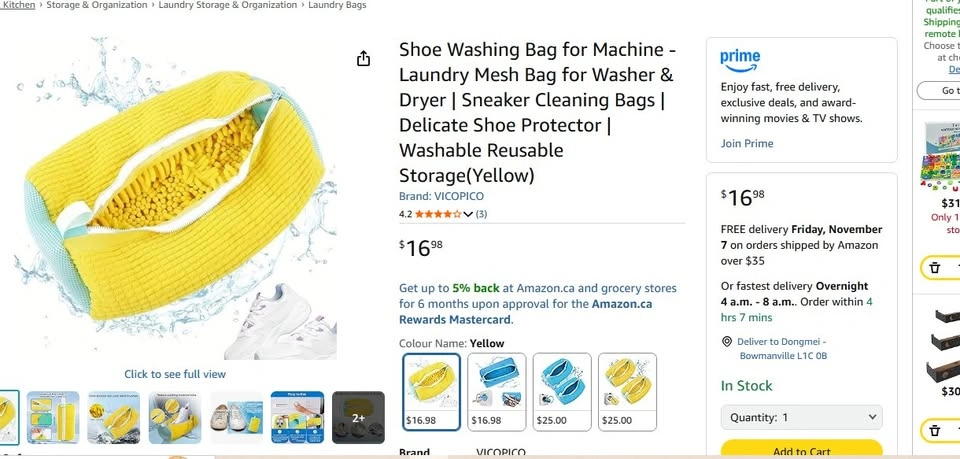Open the Quantity dropdown
The image size is (960, 459).
[x=802, y=417]
